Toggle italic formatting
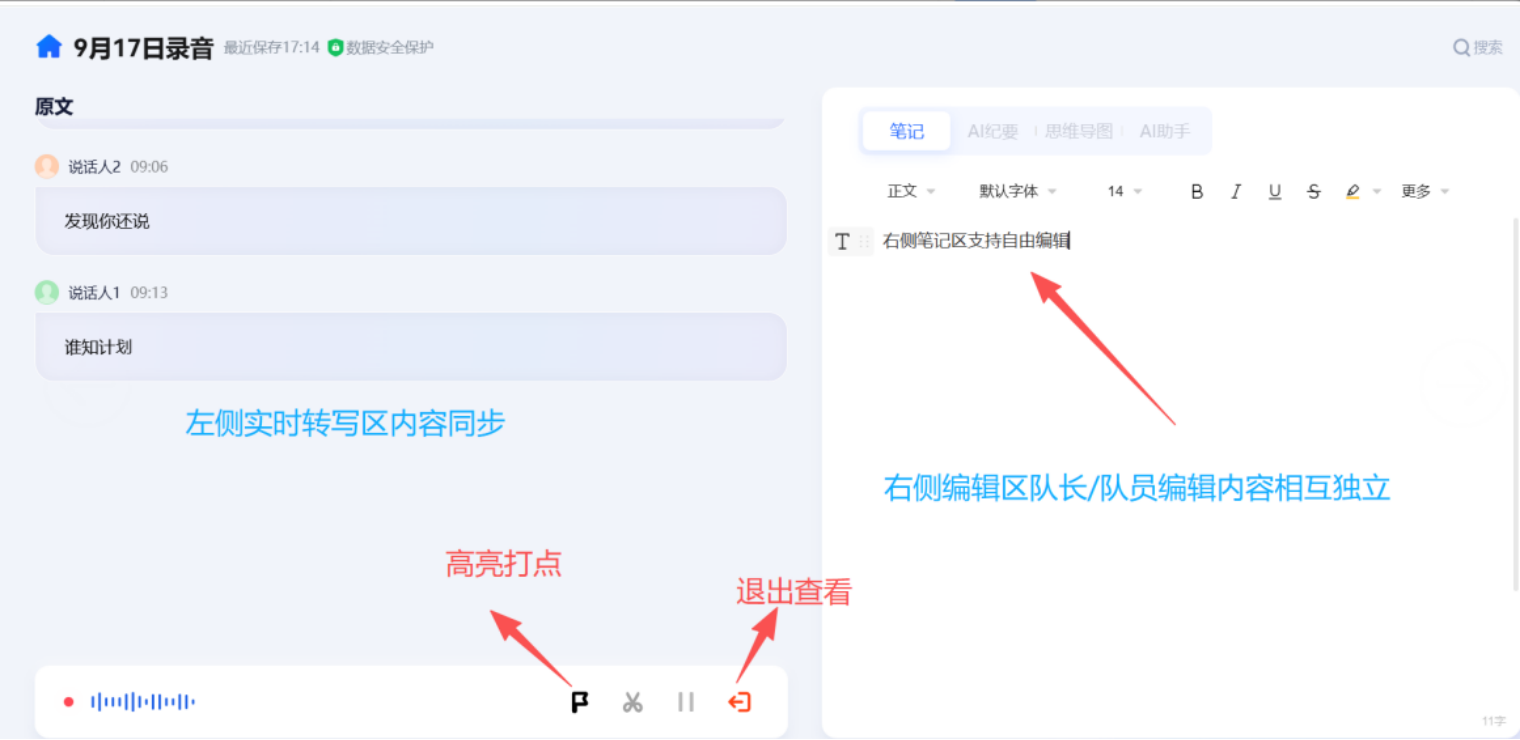The width and height of the screenshot is (1520, 740). click(x=1236, y=192)
